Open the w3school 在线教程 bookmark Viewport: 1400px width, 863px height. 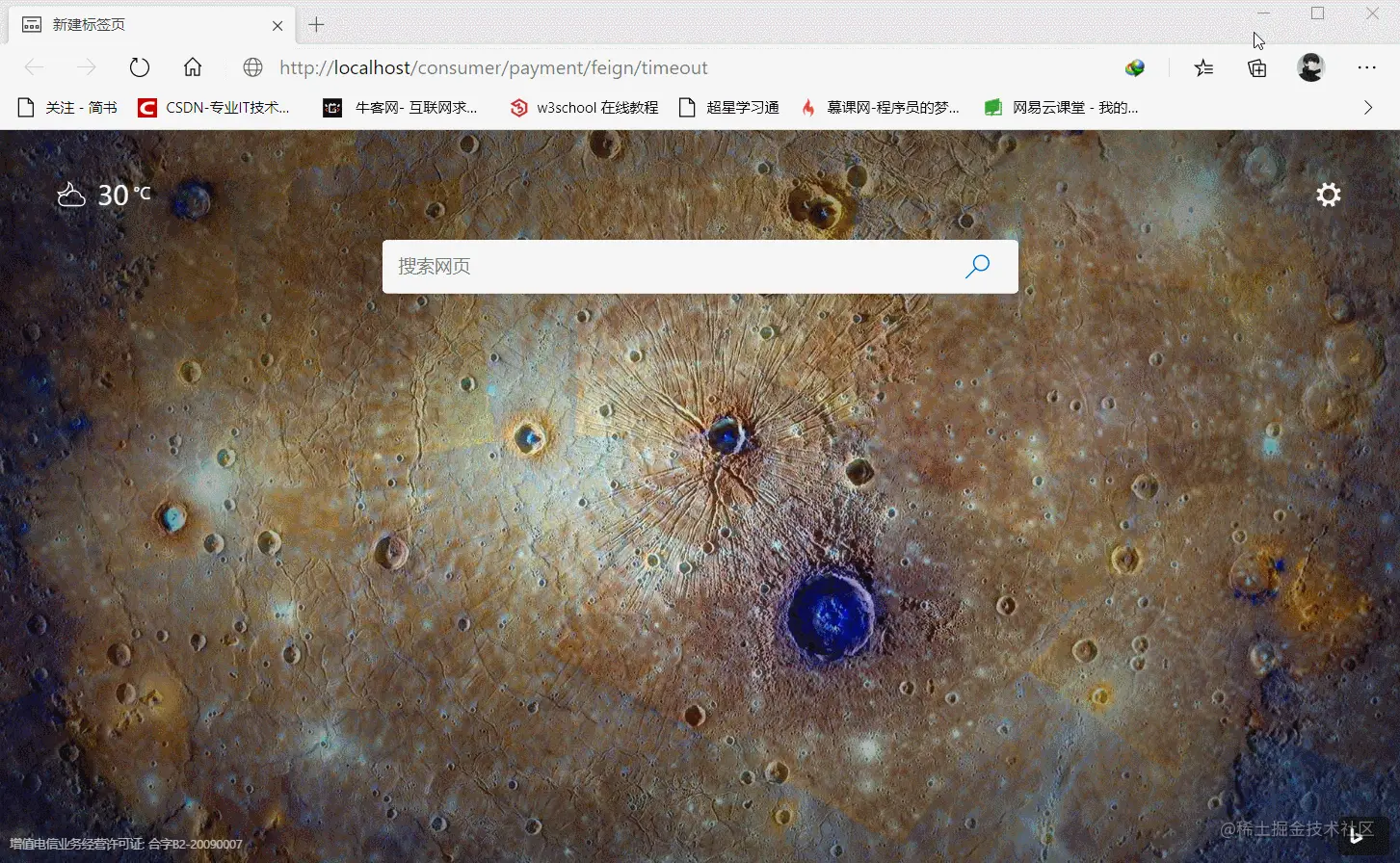coord(584,107)
